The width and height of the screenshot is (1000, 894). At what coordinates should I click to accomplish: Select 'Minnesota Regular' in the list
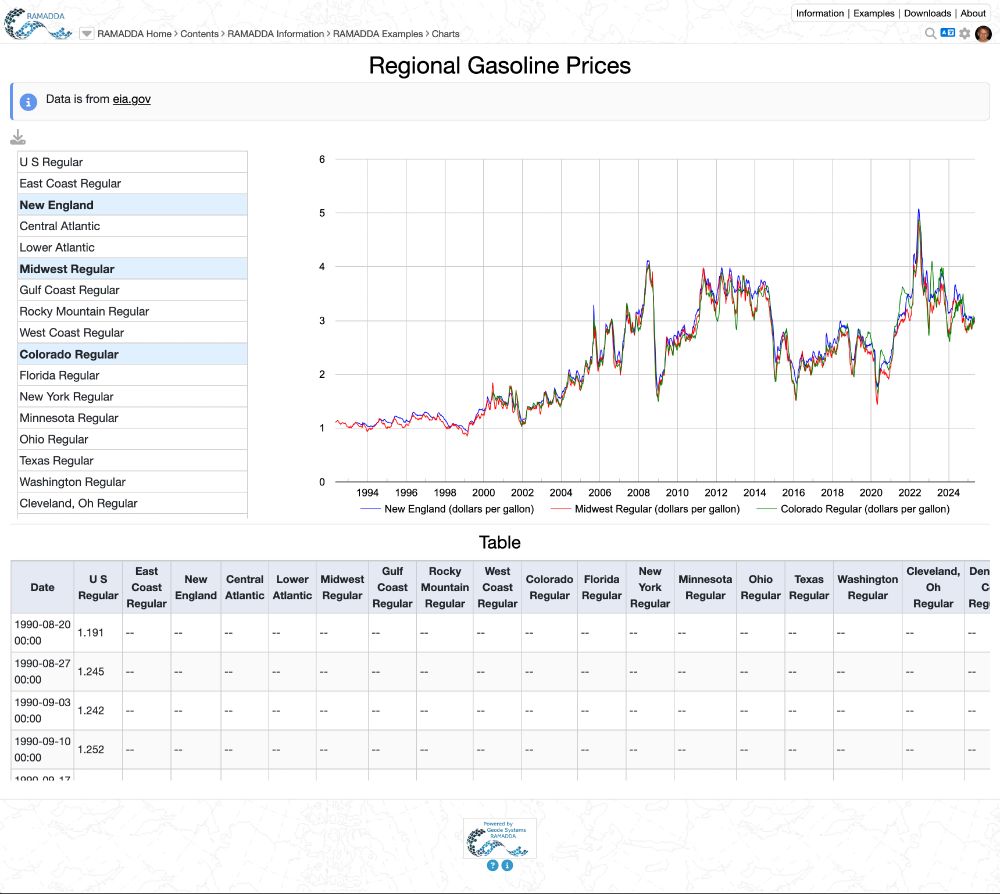coord(133,418)
